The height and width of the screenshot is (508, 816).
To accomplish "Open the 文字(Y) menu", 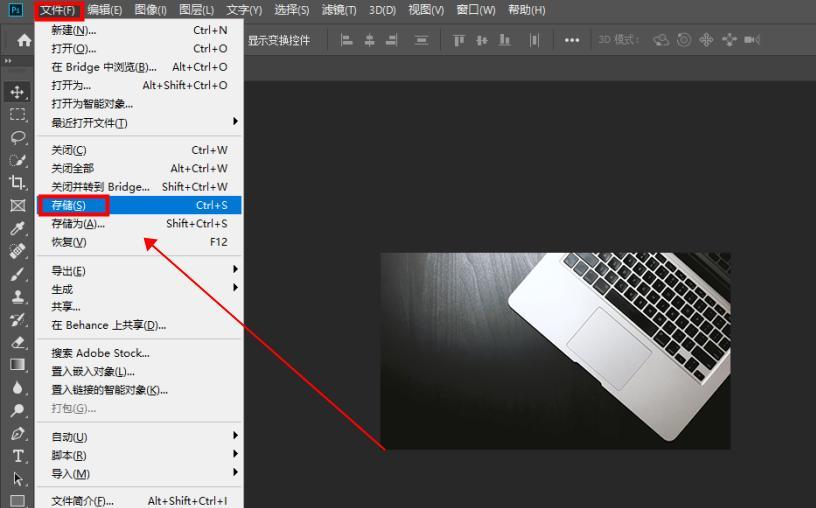I will [x=244, y=10].
